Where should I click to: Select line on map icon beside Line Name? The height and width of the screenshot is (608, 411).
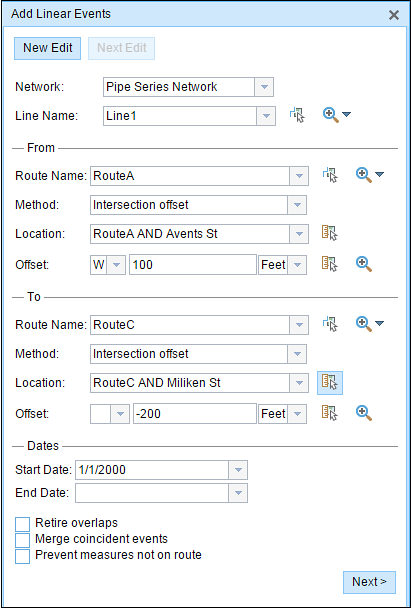click(x=297, y=115)
